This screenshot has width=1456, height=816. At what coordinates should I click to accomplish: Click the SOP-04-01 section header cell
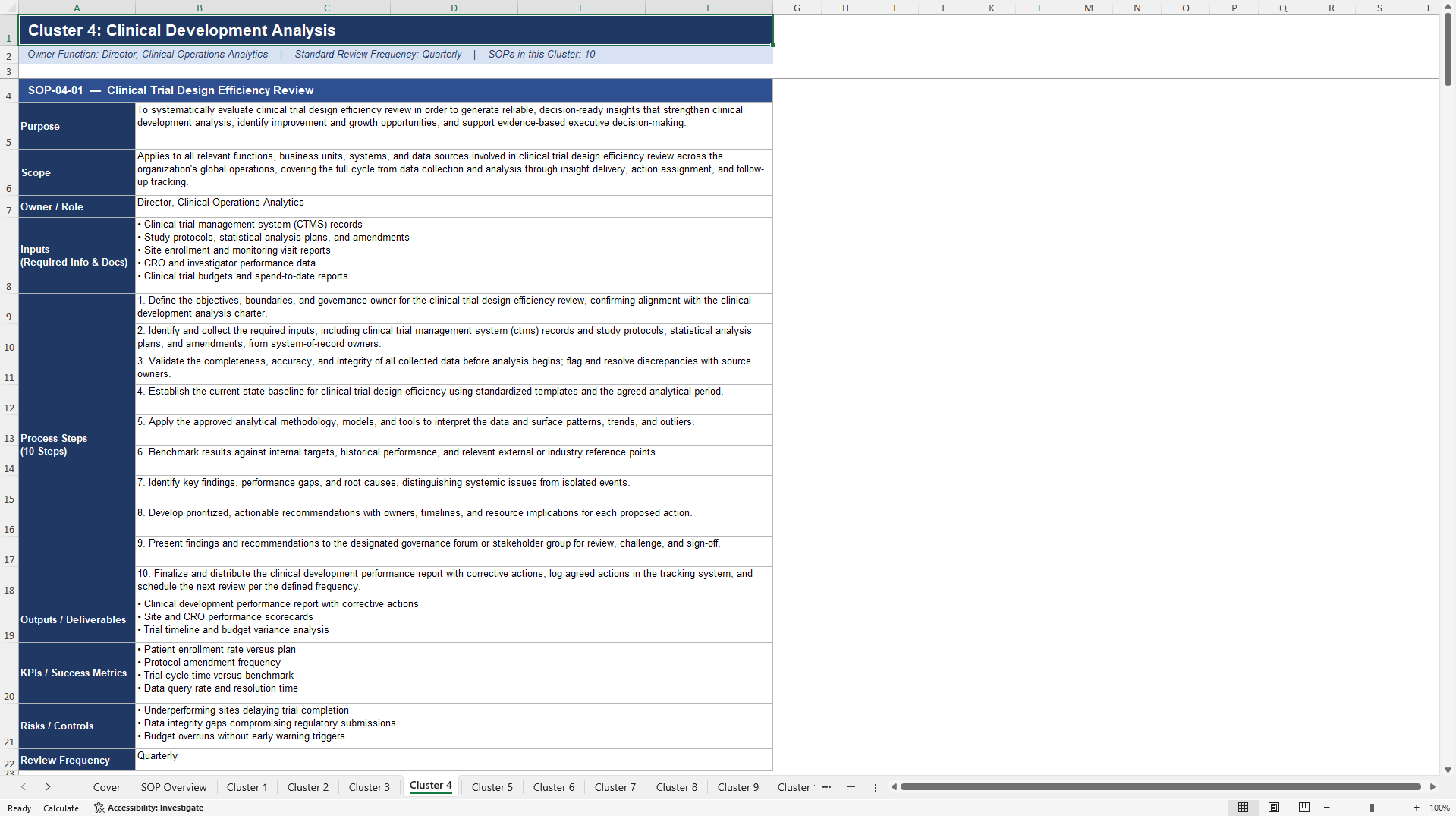(395, 90)
